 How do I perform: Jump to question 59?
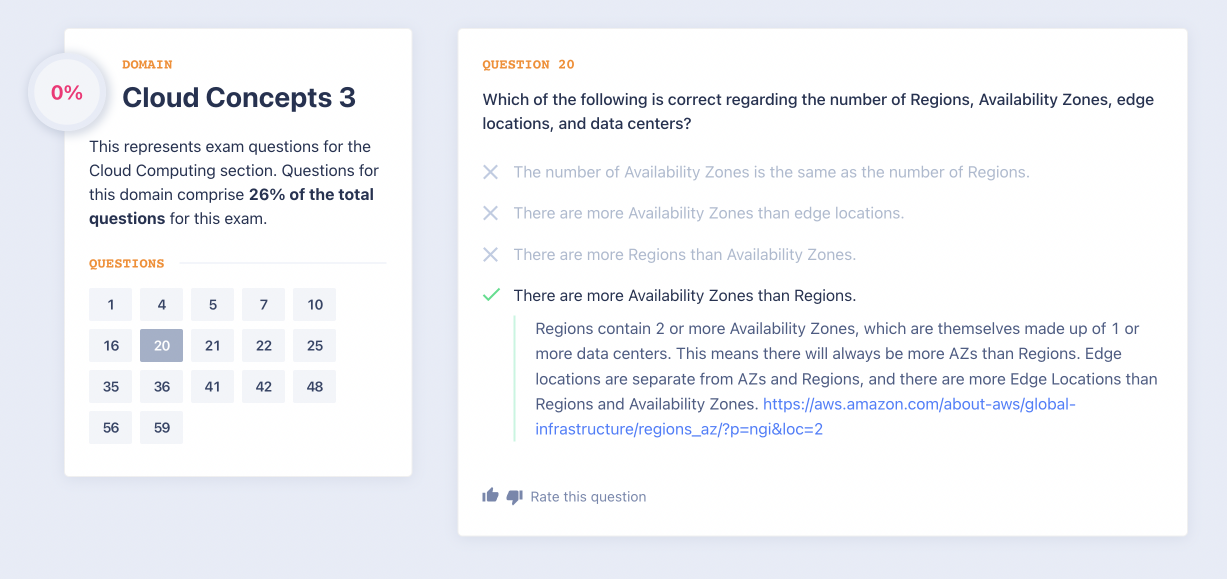click(x=162, y=428)
